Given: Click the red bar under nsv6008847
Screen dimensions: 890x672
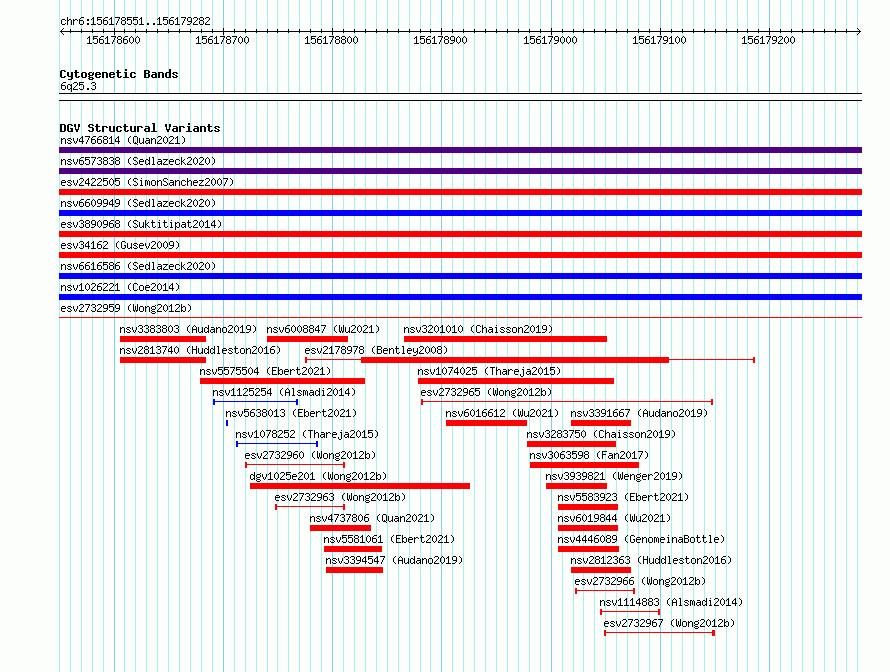Looking at the screenshot, I should 307,339.
